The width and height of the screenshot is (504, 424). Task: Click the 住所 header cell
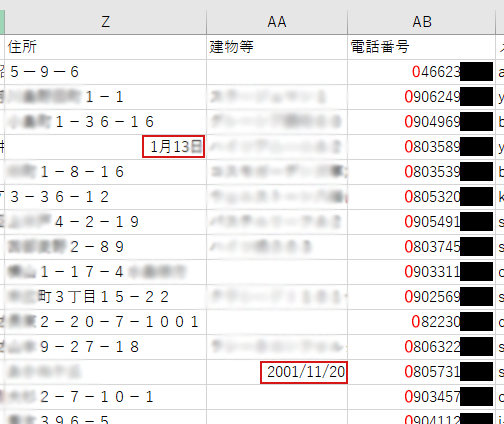106,47
